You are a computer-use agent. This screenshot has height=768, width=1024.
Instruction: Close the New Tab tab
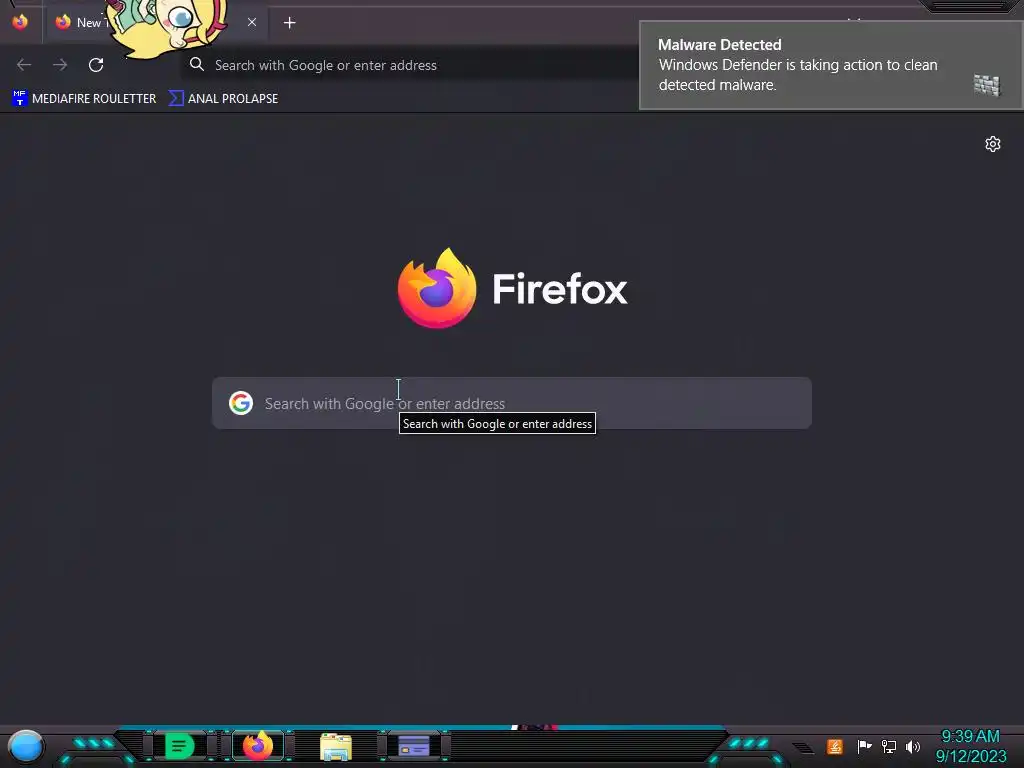(x=251, y=22)
